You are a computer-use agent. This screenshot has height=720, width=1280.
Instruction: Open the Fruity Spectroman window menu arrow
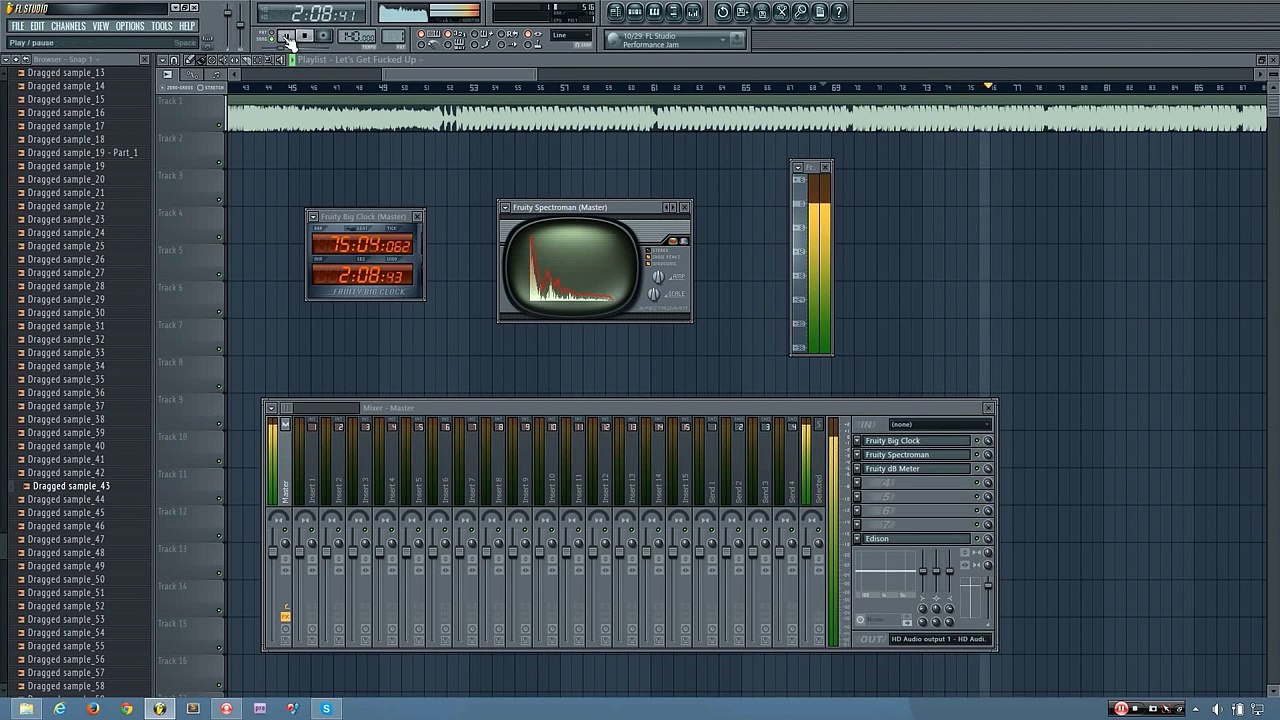(505, 208)
